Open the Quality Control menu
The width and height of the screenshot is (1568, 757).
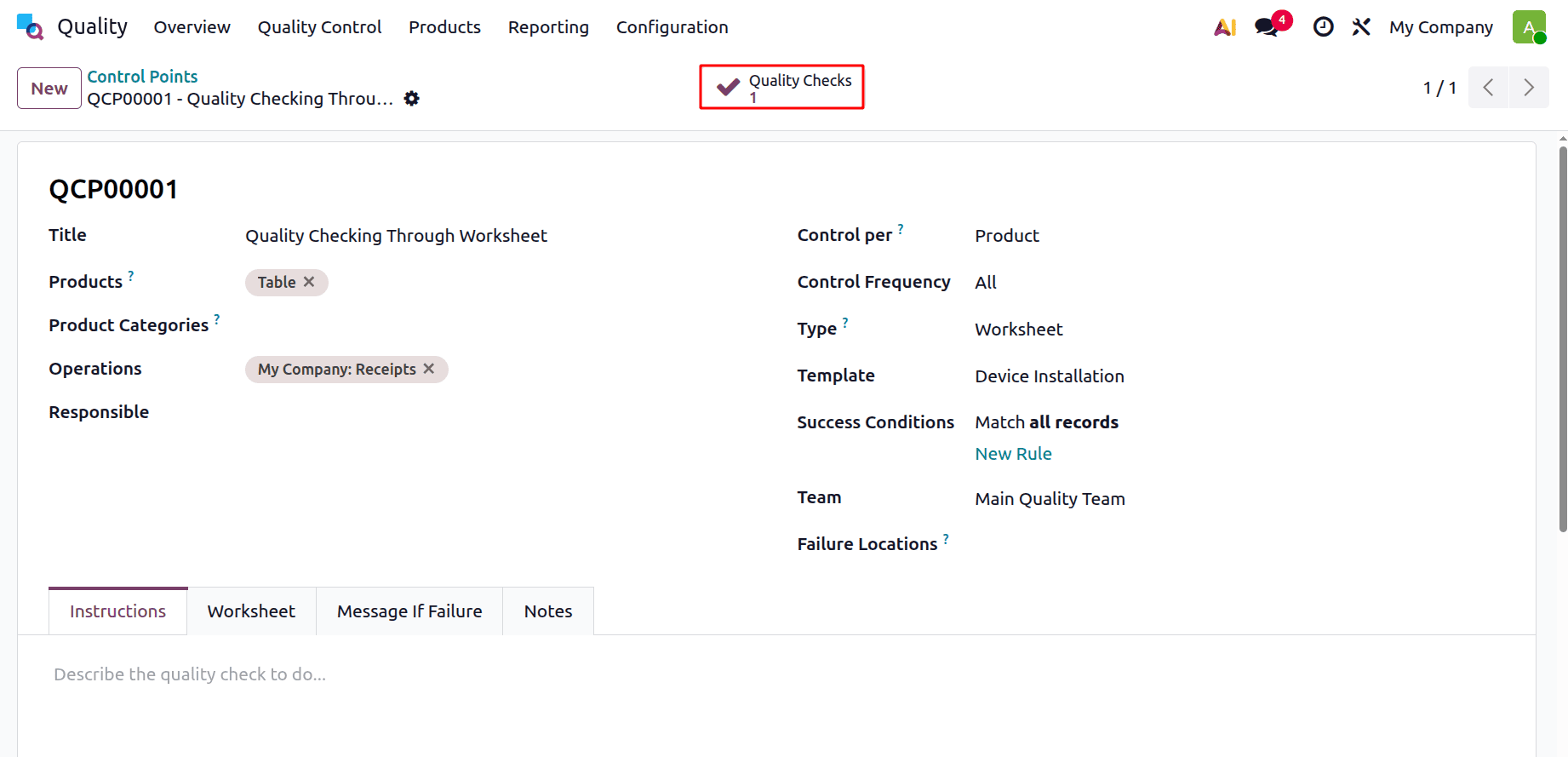319,27
